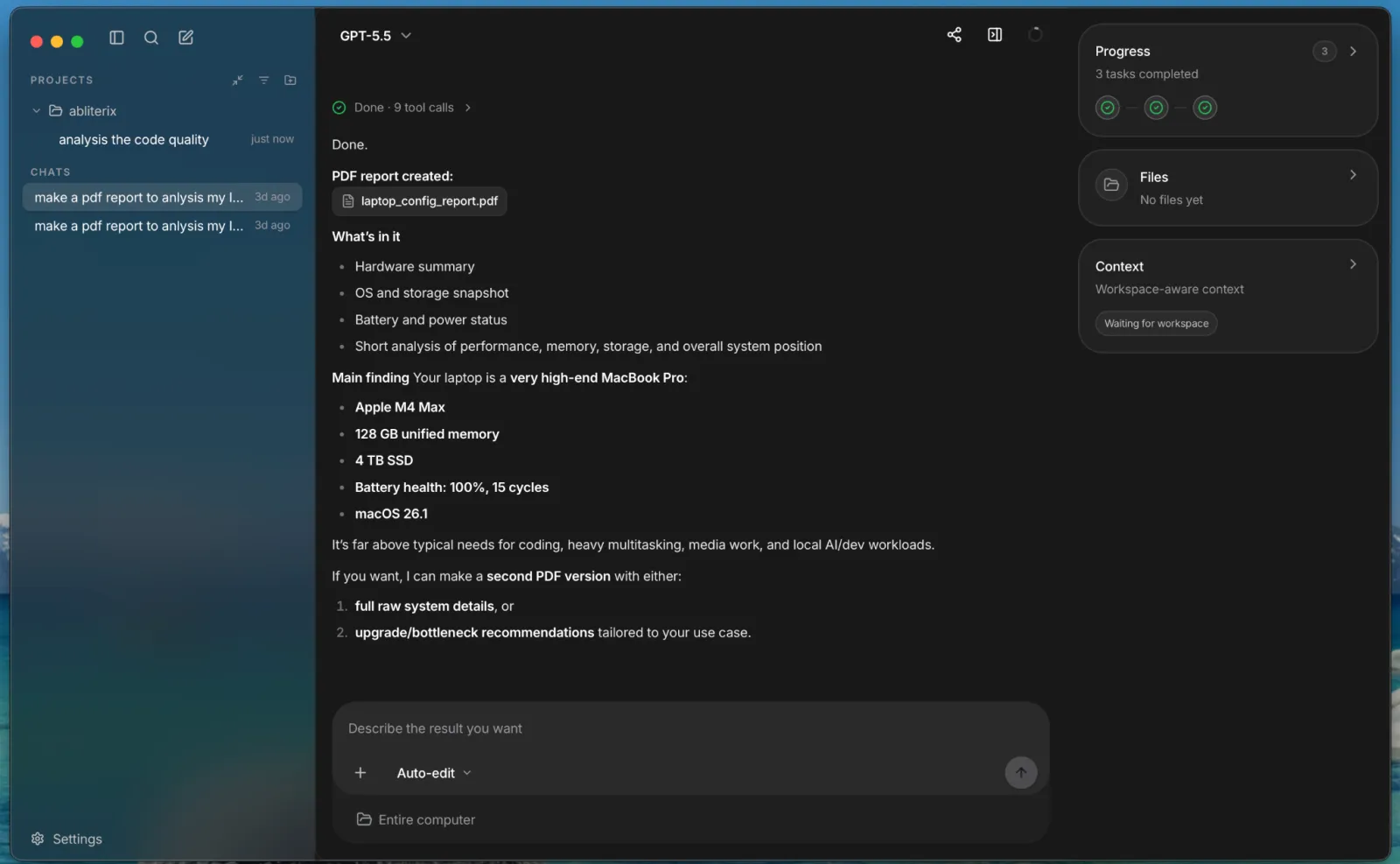This screenshot has height=864, width=1400.
Task: Open search with the magnifier icon
Action: click(x=151, y=38)
